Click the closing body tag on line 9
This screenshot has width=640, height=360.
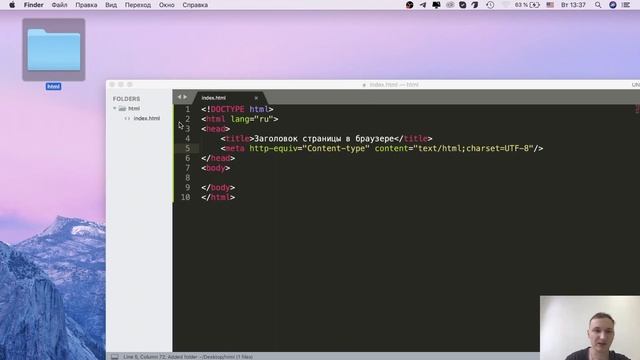(218, 187)
